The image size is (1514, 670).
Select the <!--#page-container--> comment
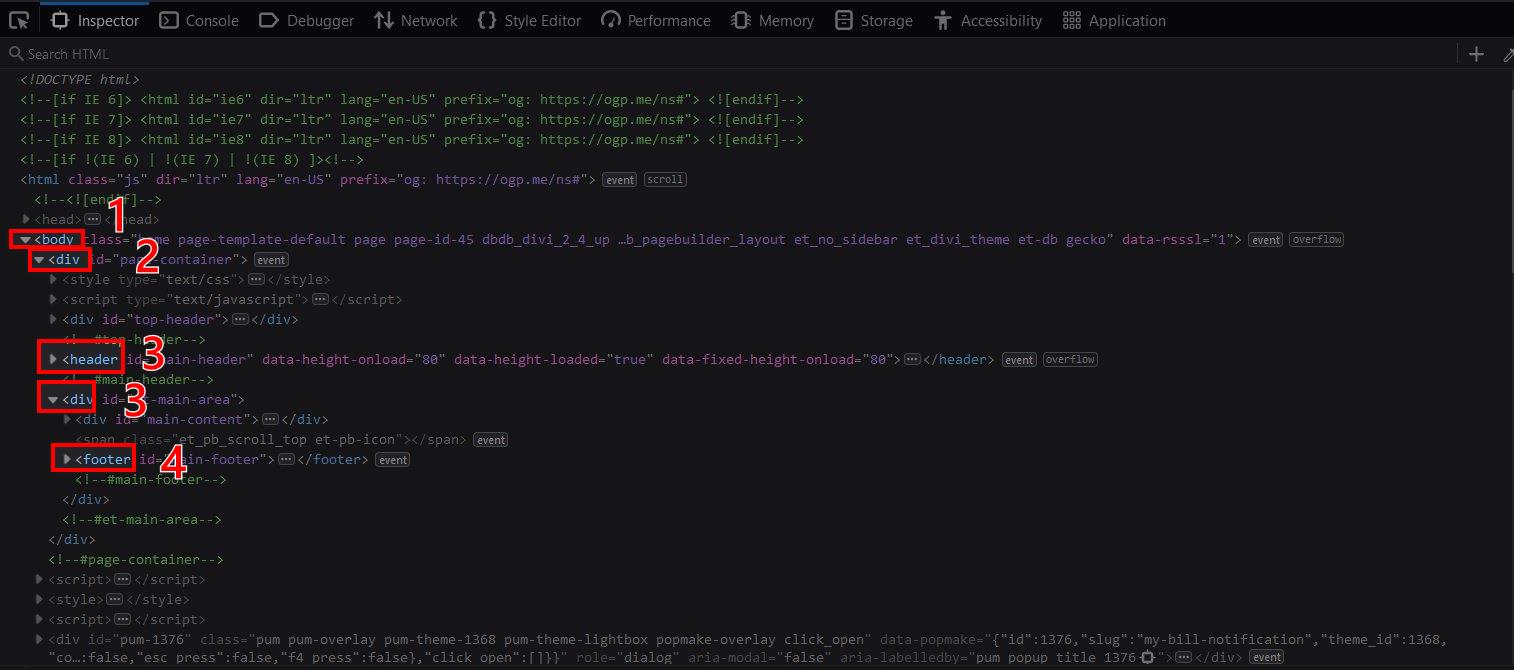coord(136,559)
